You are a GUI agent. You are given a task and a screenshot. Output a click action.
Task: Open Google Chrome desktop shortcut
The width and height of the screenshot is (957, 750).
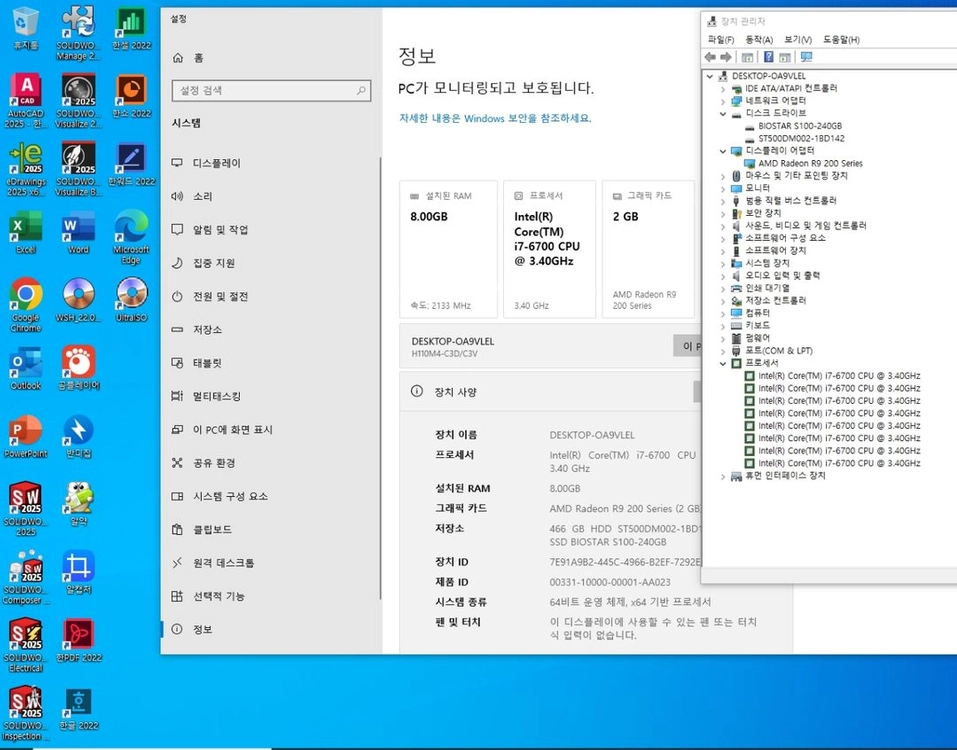[26, 305]
